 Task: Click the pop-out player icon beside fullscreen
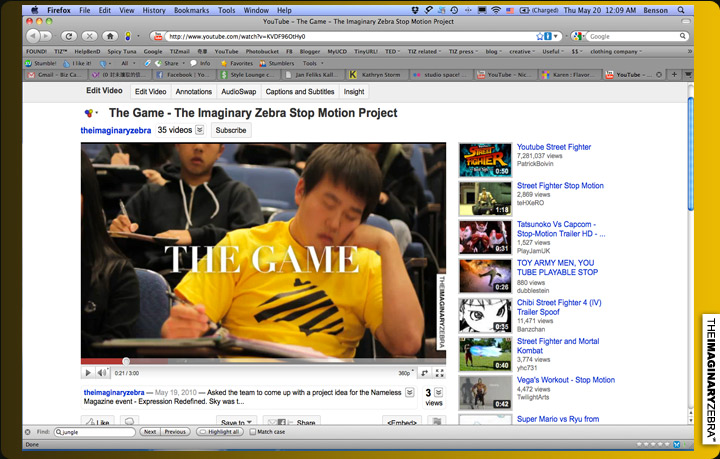click(425, 373)
